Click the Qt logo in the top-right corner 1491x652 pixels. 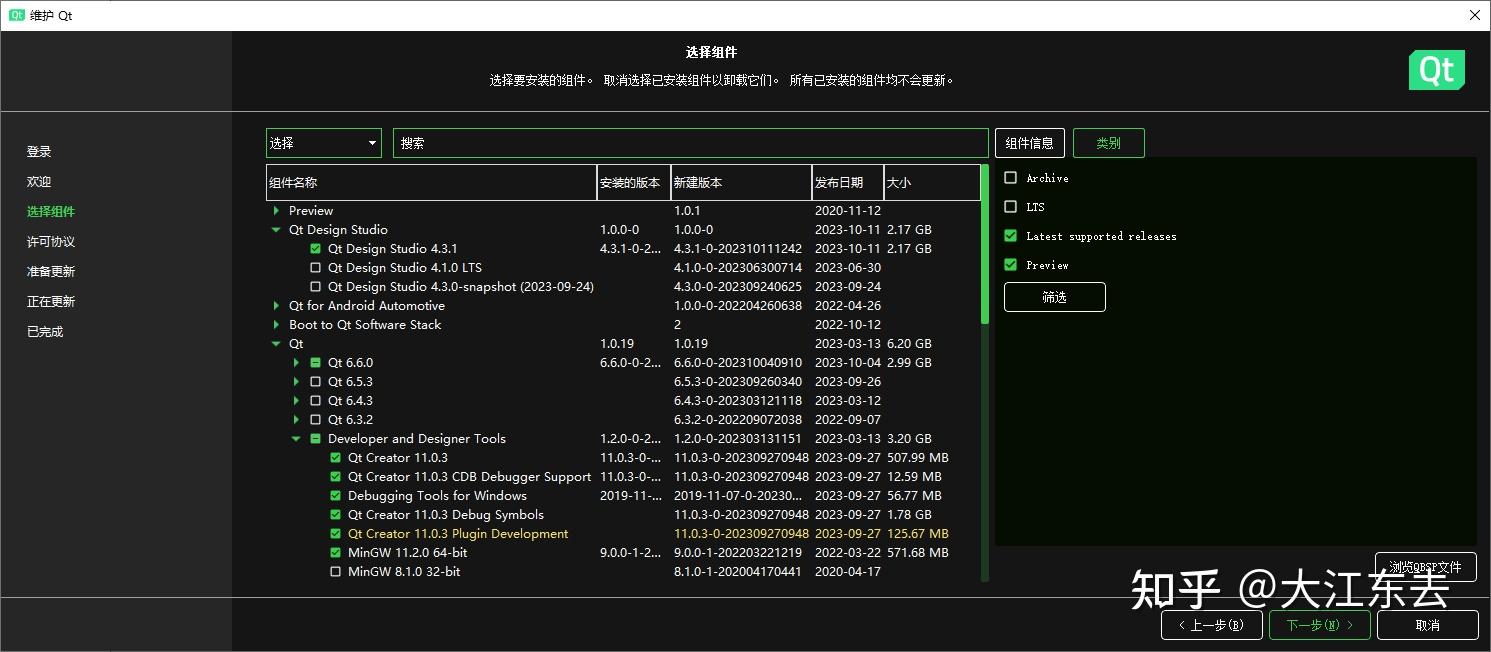point(1437,70)
